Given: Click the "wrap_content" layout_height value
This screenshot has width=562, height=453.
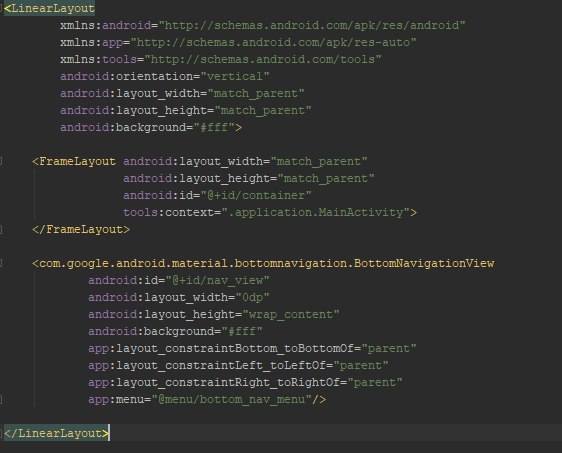Looking at the screenshot, I should coord(291,314).
